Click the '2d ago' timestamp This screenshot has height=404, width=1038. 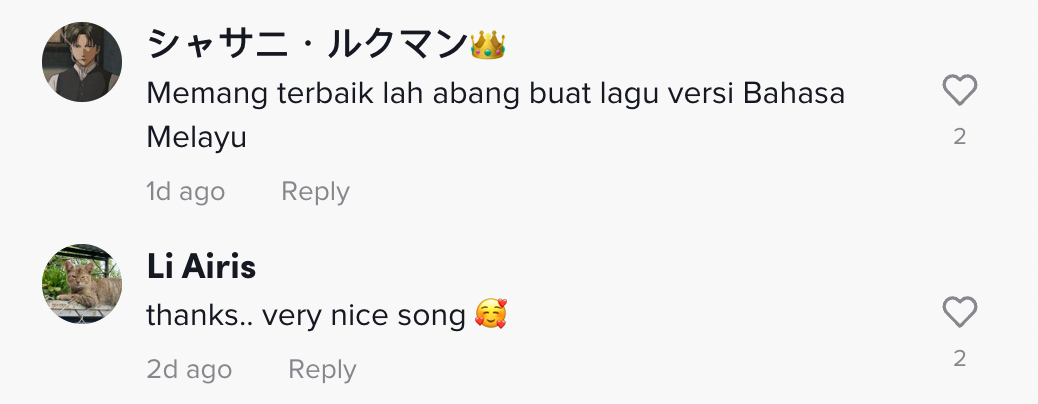tap(189, 369)
